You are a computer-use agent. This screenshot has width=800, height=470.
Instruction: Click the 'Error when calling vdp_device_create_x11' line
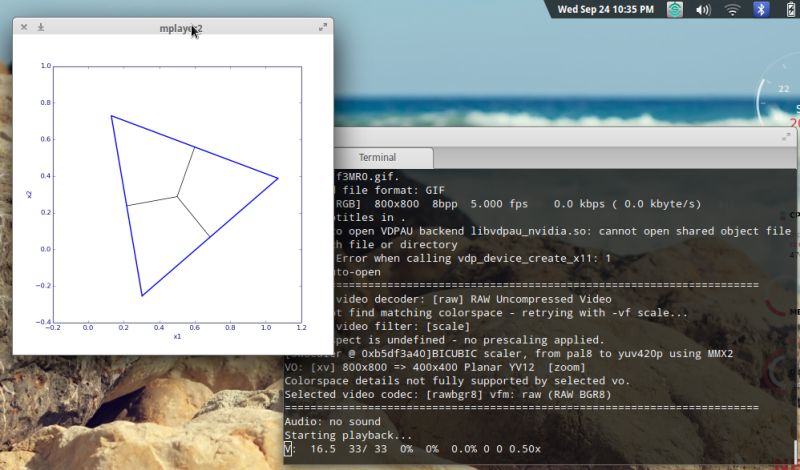[x=472, y=258]
